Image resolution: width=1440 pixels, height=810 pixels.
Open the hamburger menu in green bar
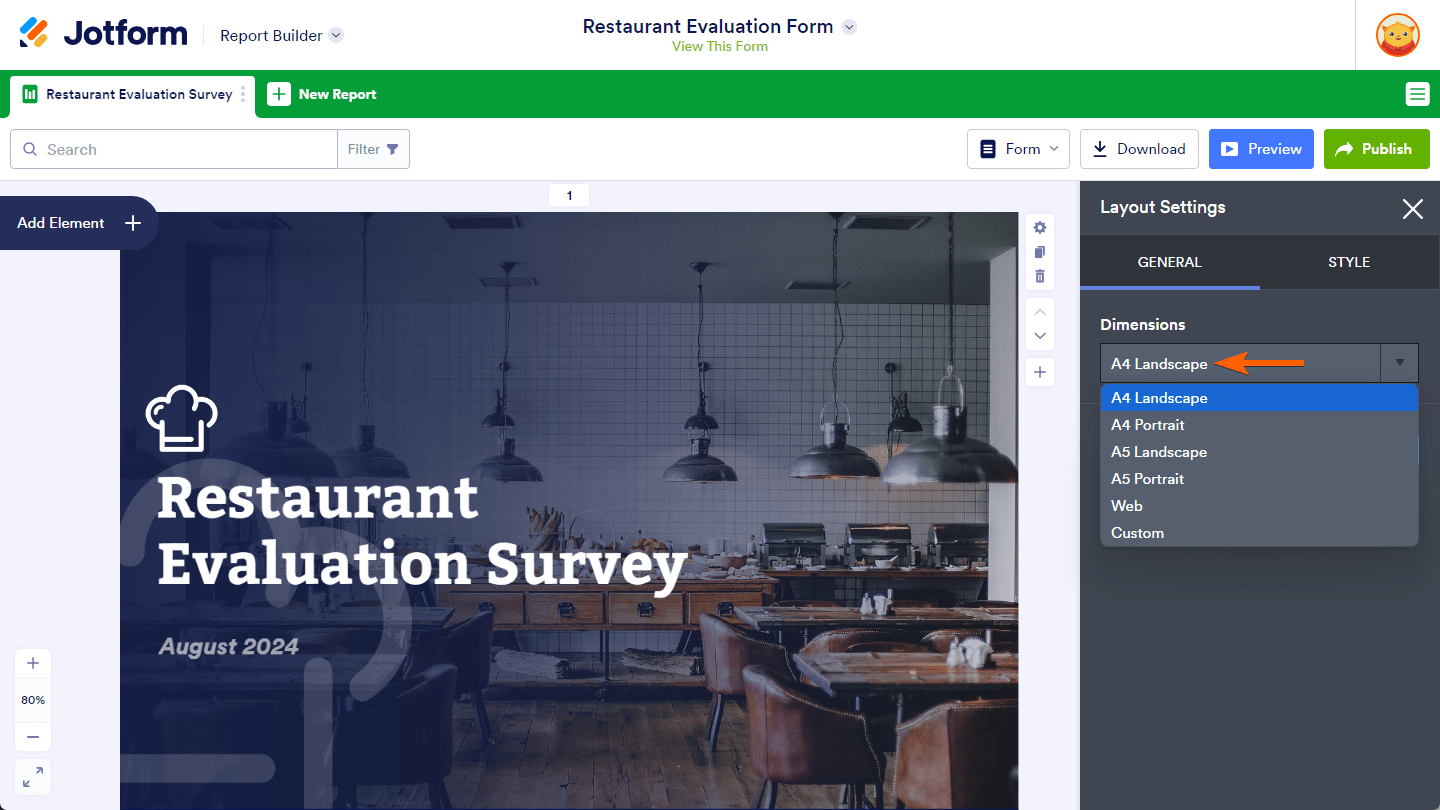coord(1417,94)
